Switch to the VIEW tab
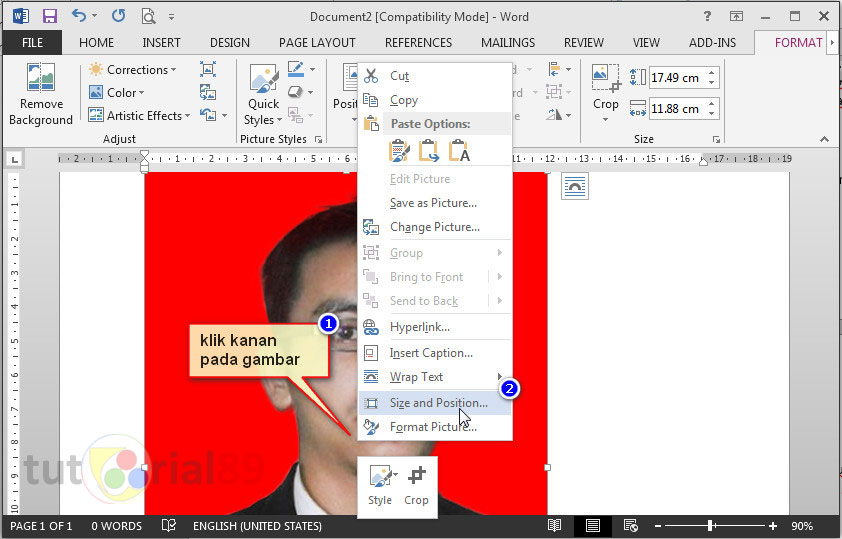The image size is (842, 539). [645, 42]
